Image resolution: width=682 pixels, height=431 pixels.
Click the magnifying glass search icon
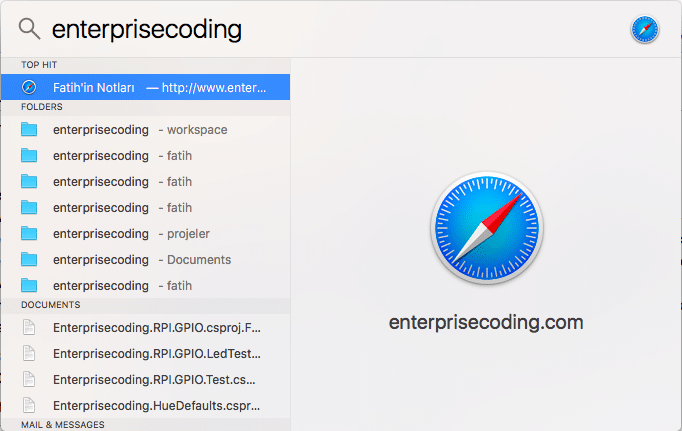click(x=30, y=29)
